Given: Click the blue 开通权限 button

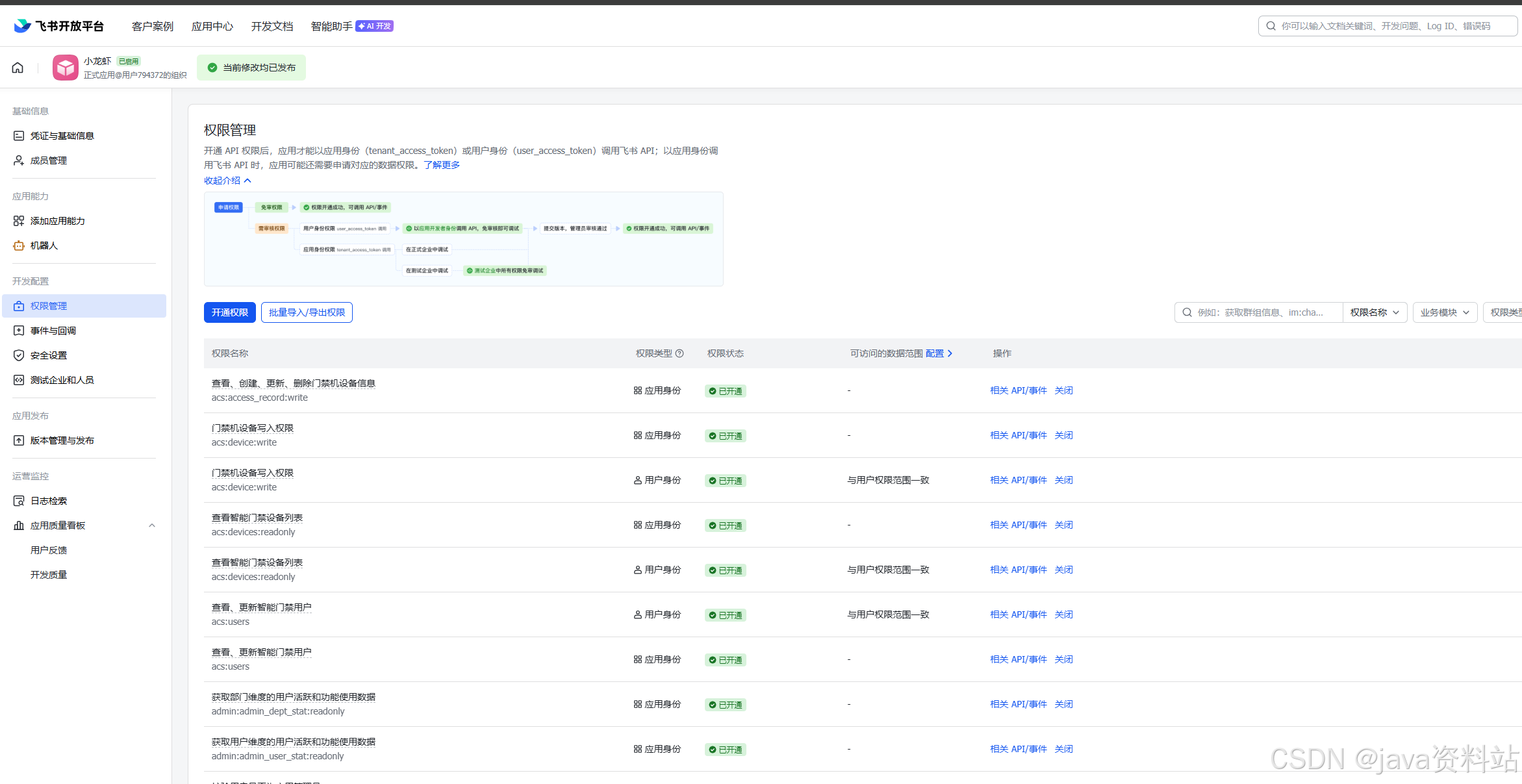Looking at the screenshot, I should [230, 312].
